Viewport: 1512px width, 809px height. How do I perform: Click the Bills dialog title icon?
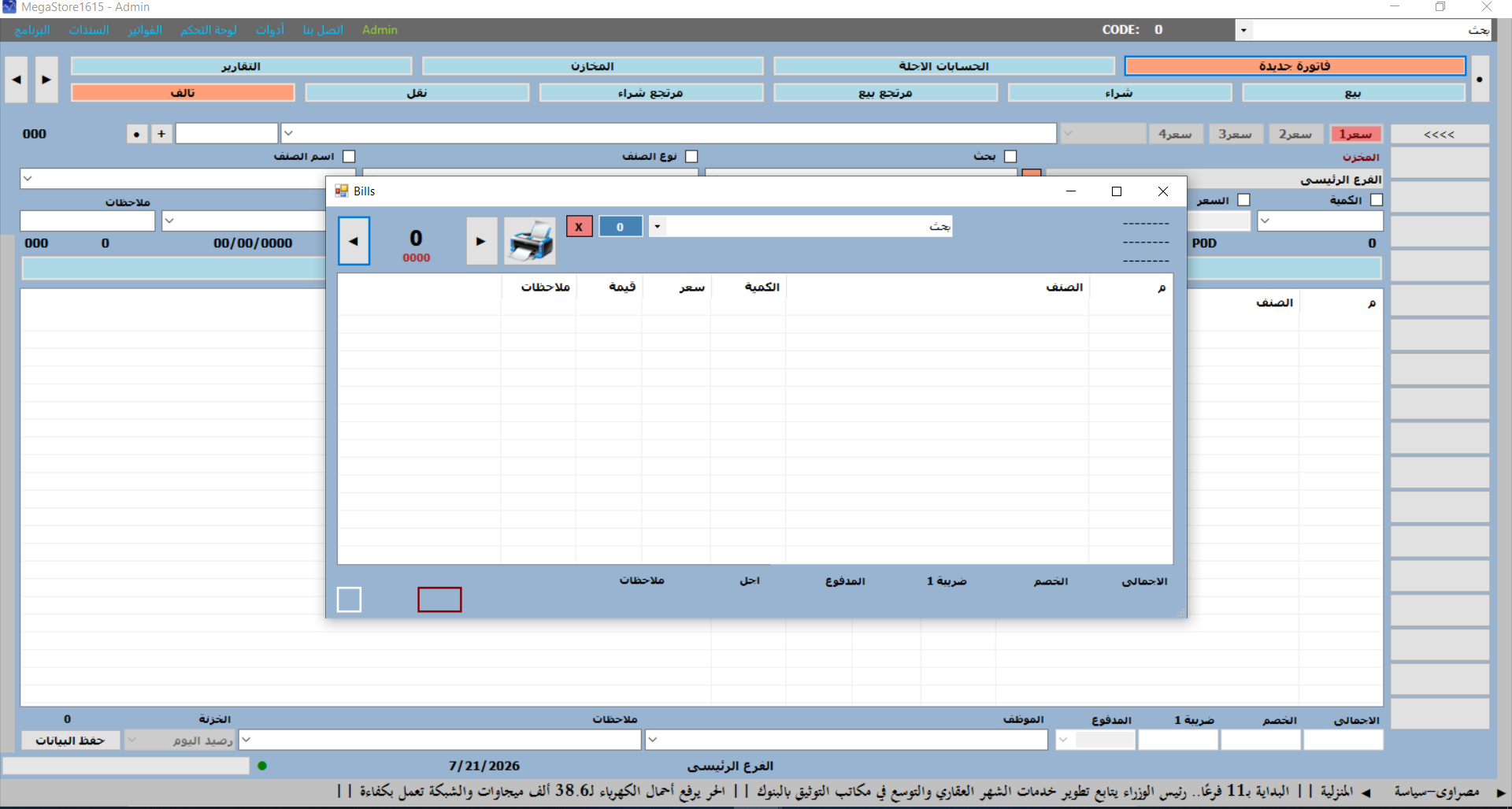pyautogui.click(x=342, y=191)
